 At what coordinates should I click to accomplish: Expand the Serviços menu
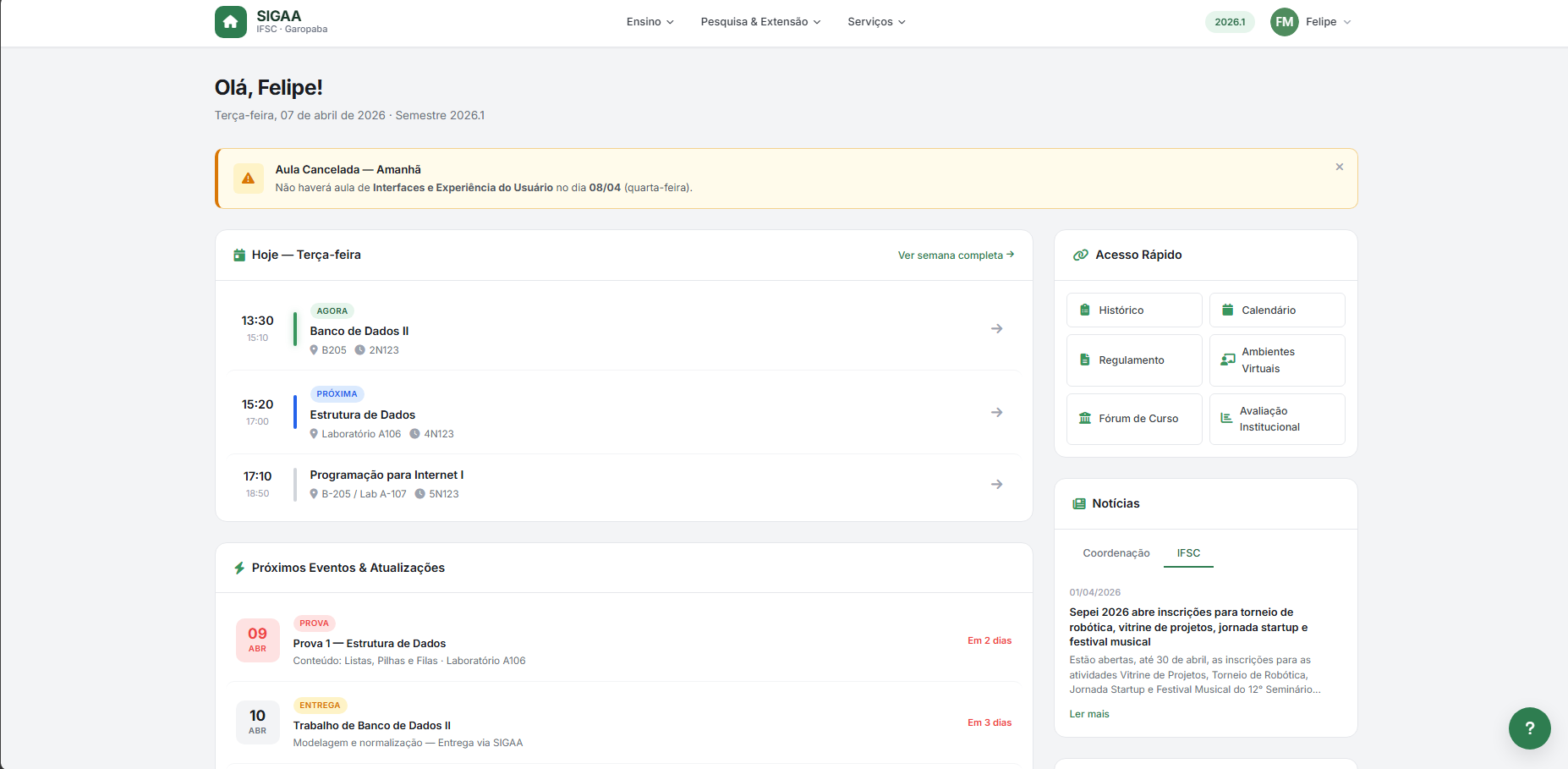(876, 22)
